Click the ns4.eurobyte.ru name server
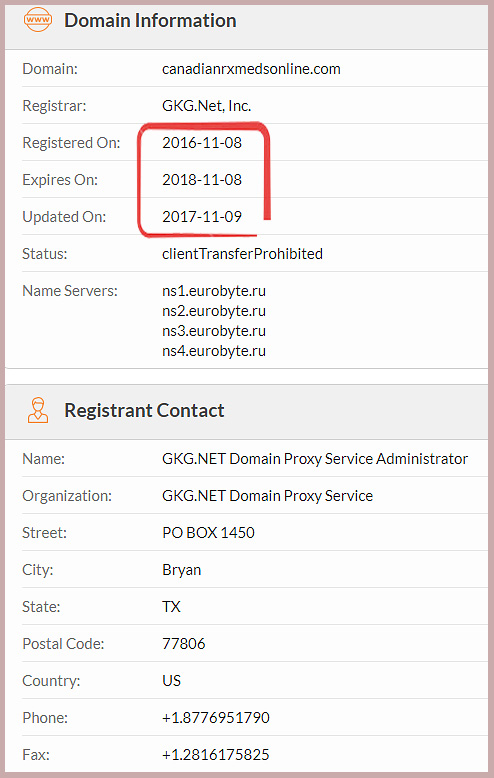Viewport: 494px width, 778px height. 214,351
